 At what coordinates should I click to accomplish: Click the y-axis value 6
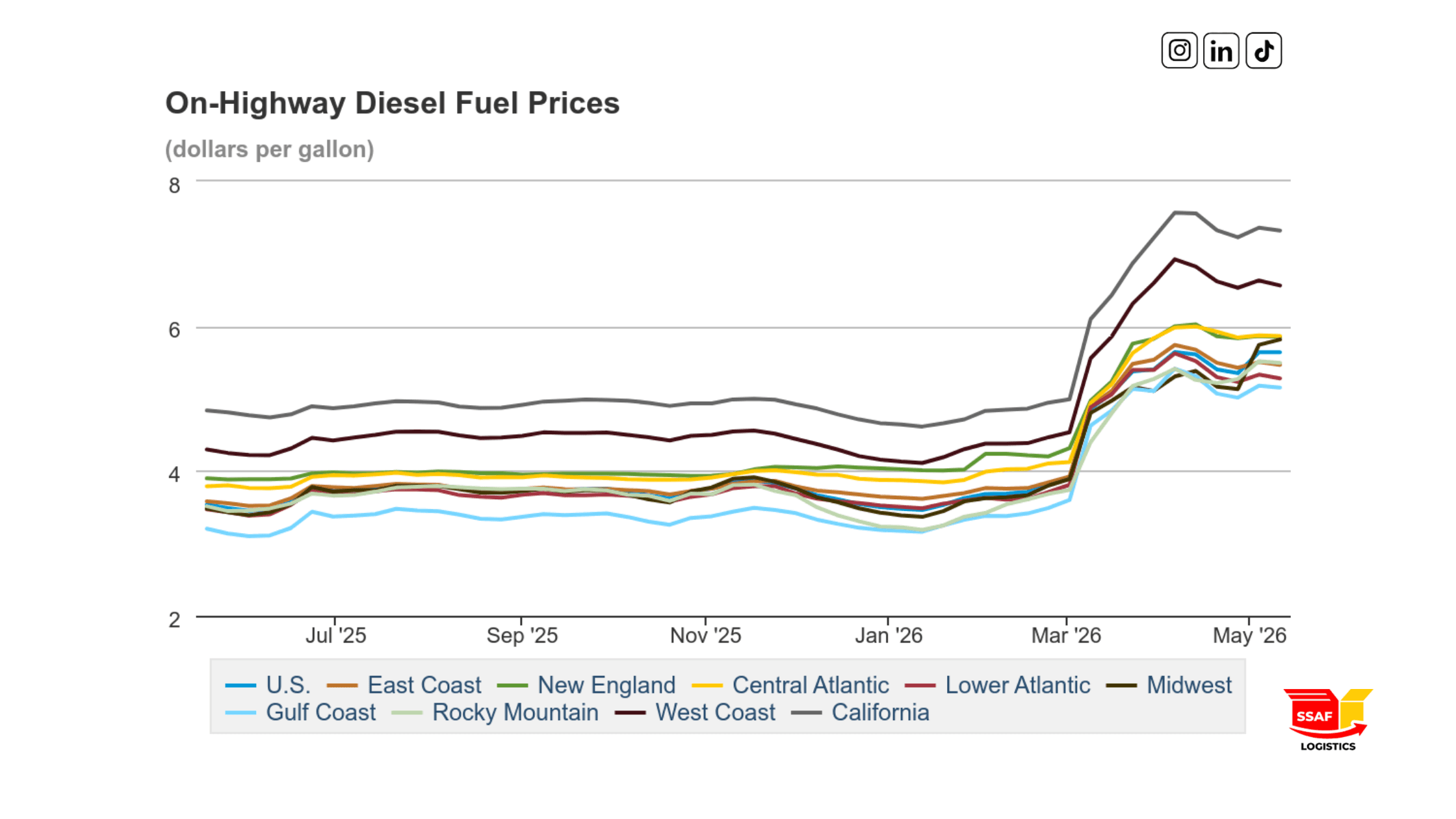[x=174, y=330]
